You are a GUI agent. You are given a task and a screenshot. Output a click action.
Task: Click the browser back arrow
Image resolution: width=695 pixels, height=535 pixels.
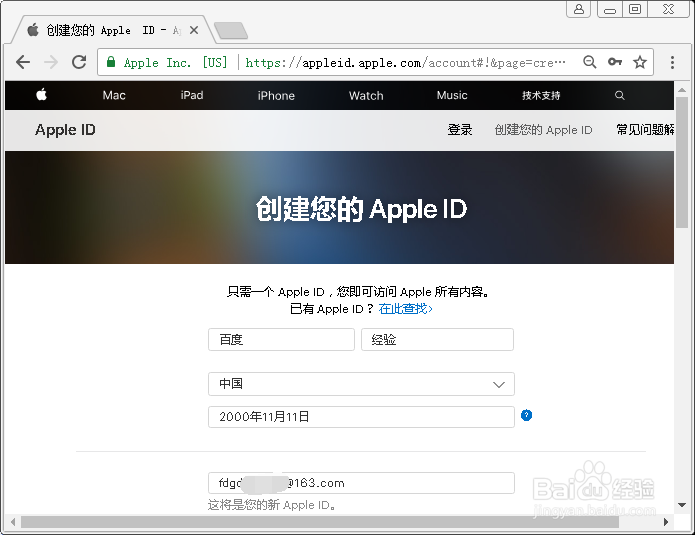(x=23, y=62)
